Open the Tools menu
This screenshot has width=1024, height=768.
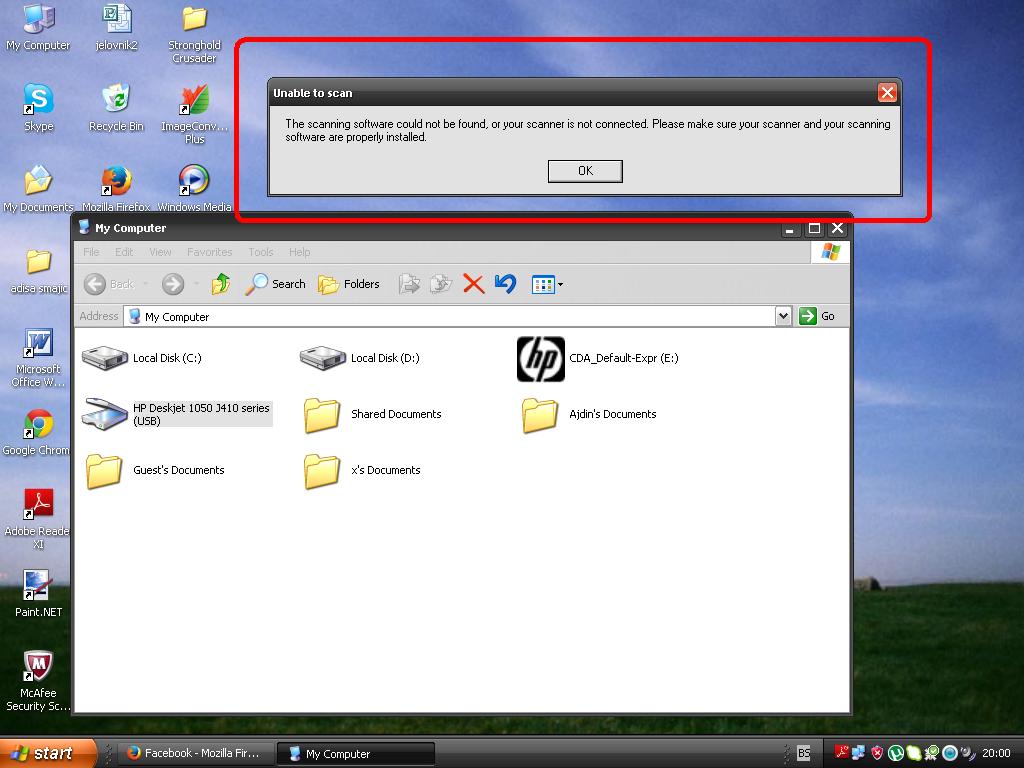pos(261,252)
